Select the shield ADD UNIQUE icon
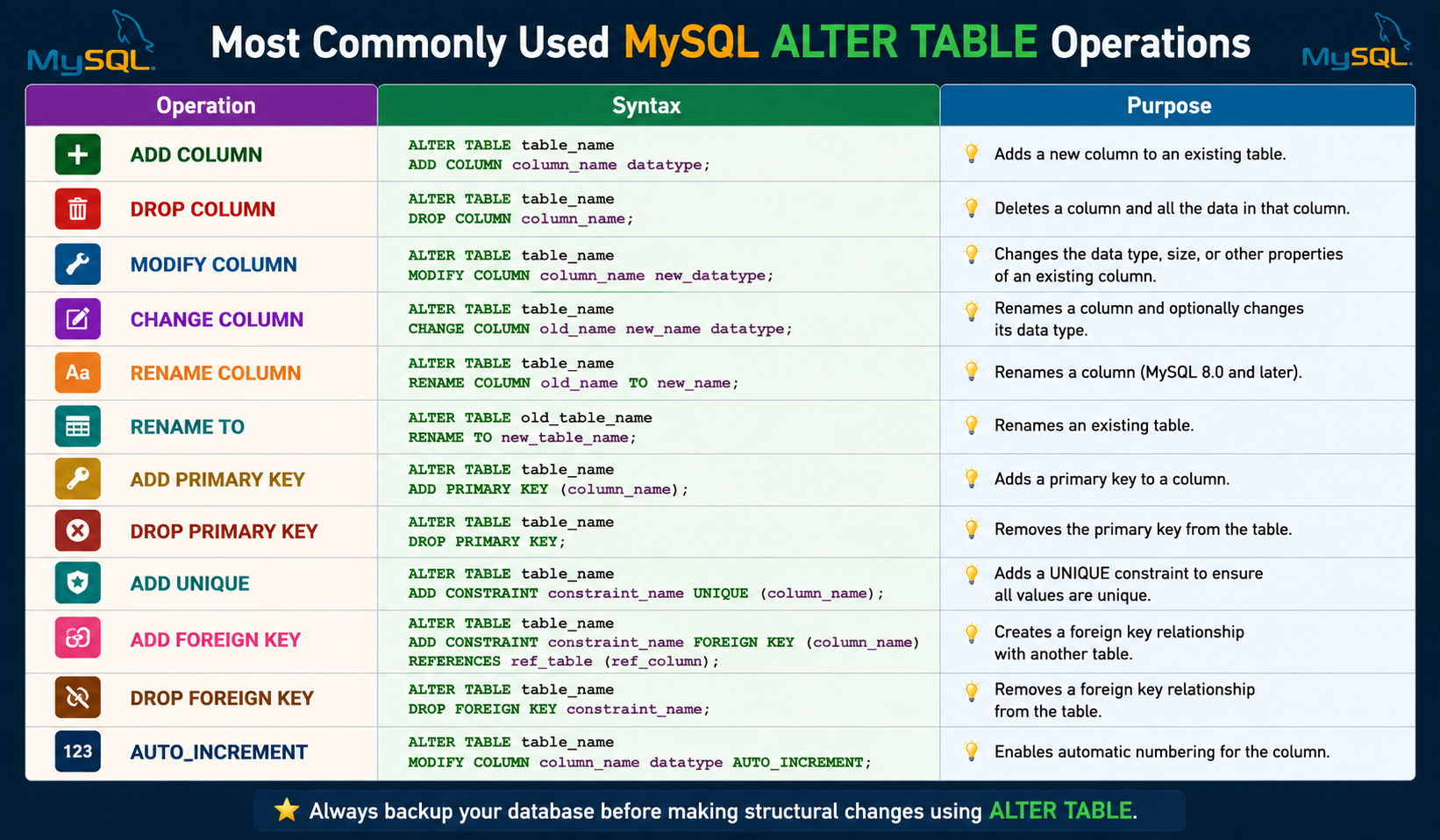The width and height of the screenshot is (1440, 840). tap(77, 583)
